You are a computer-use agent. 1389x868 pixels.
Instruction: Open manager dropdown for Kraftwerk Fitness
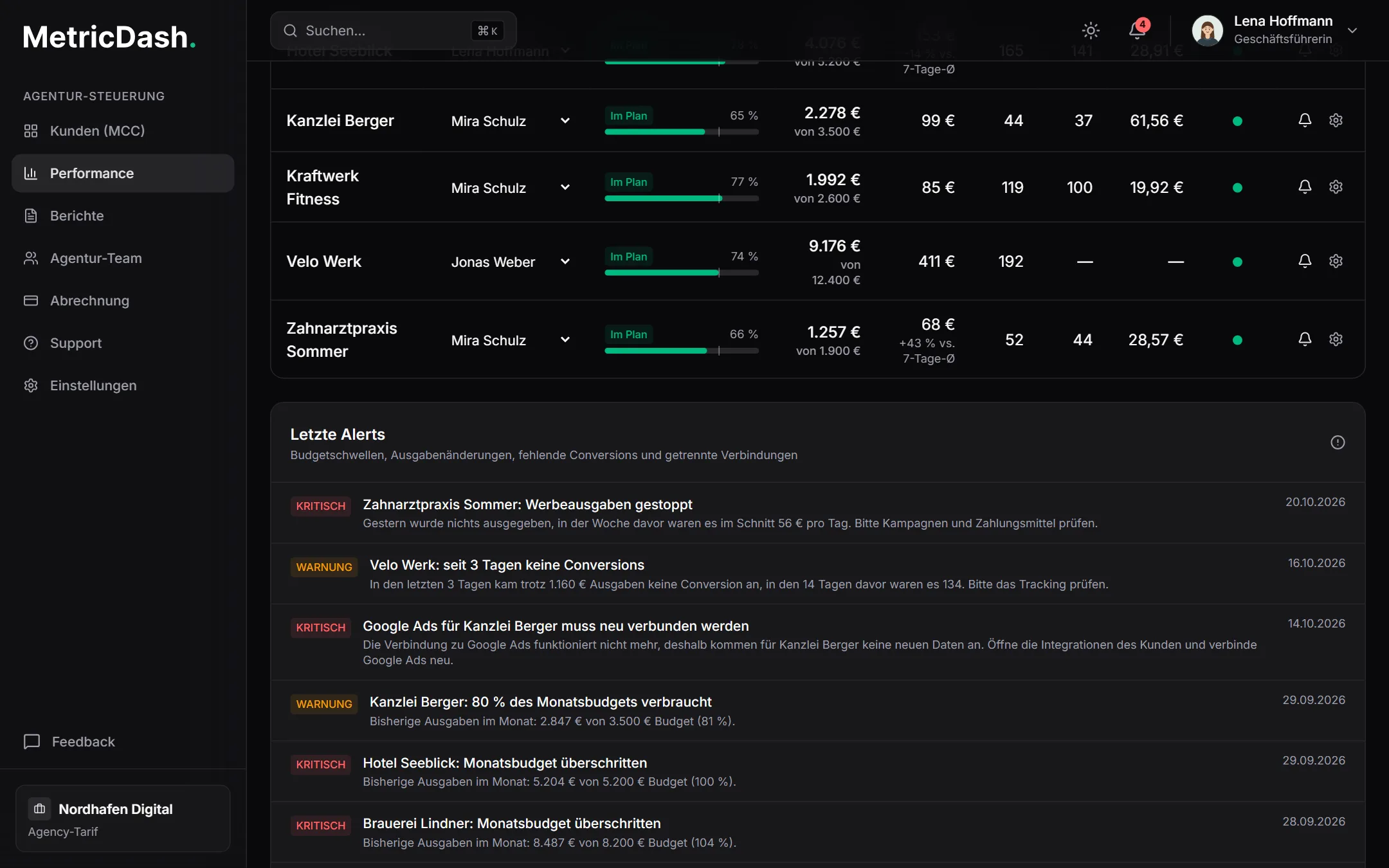point(511,188)
